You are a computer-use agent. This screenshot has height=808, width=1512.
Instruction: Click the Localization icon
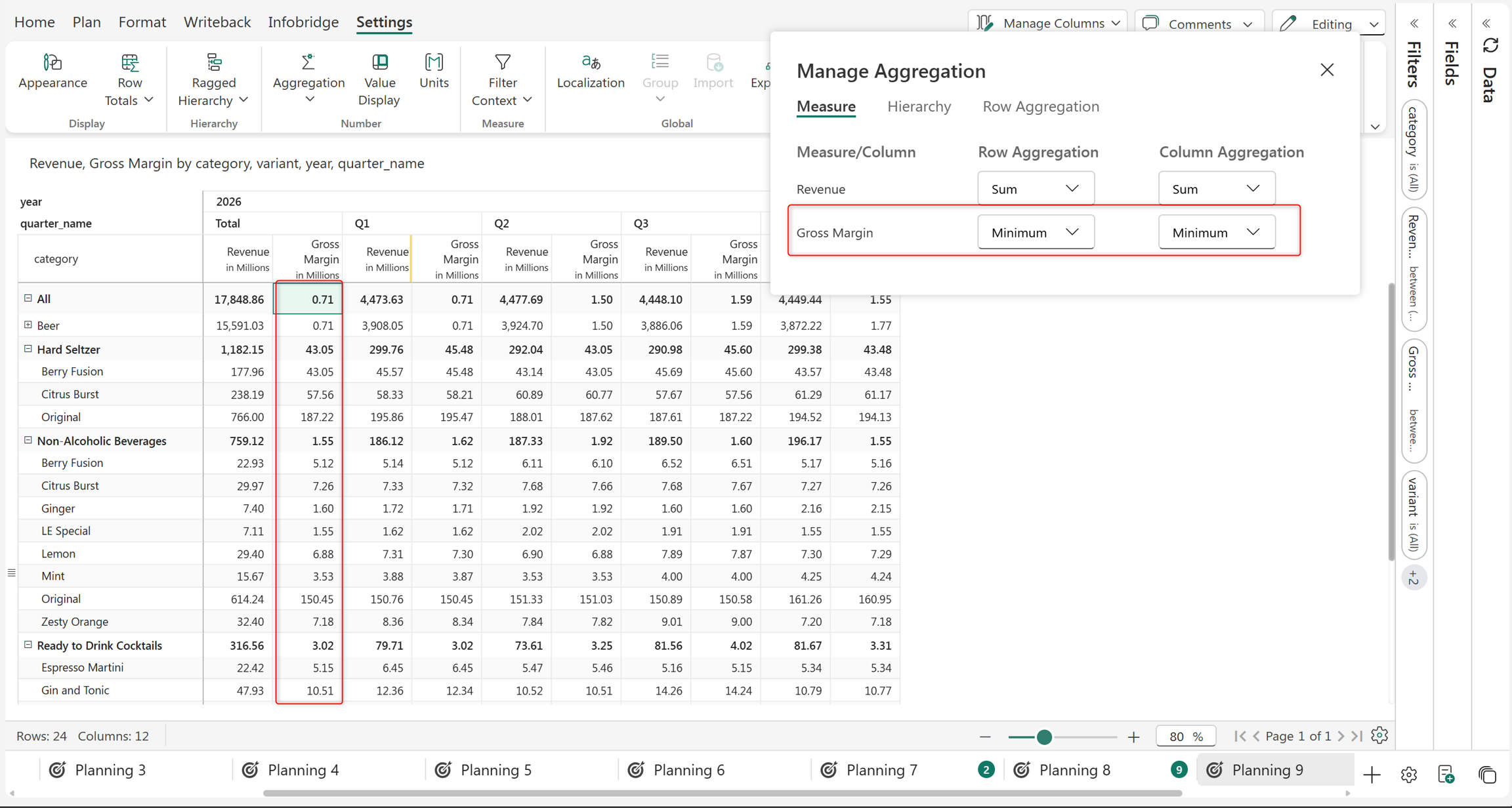coord(591,62)
